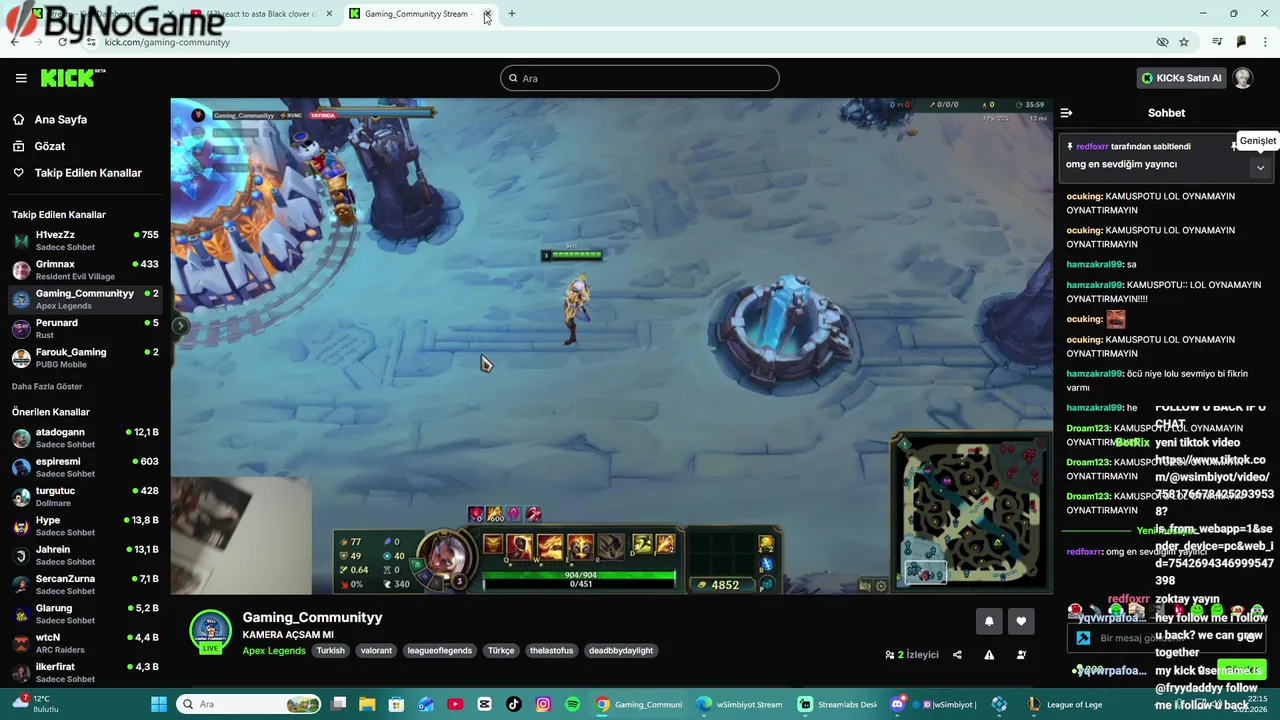Open Instagram from the taskbar
Viewport: 1280px width, 720px height.
543,704
